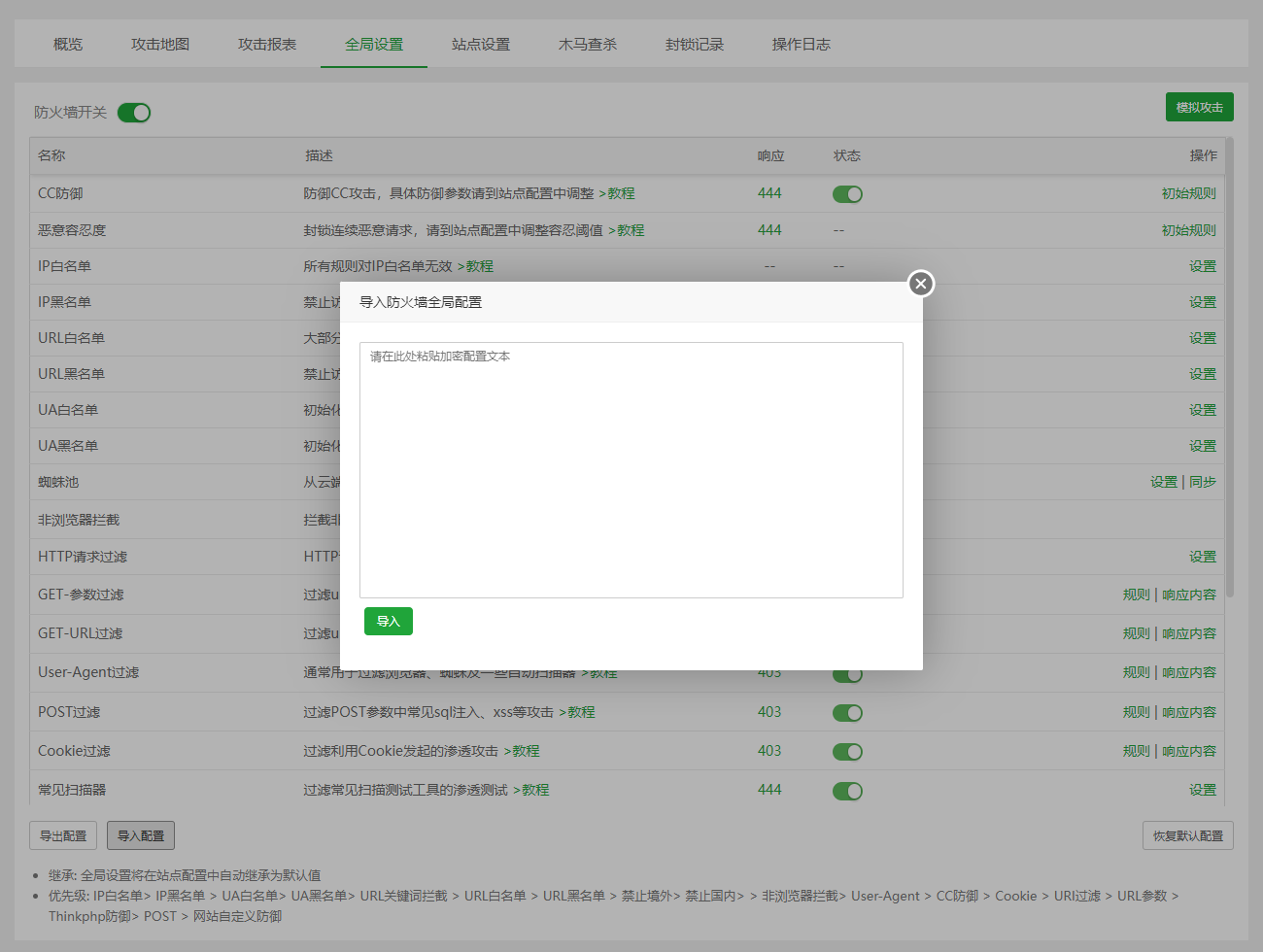
Task: Go to the 站点设置 tab
Action: [481, 45]
